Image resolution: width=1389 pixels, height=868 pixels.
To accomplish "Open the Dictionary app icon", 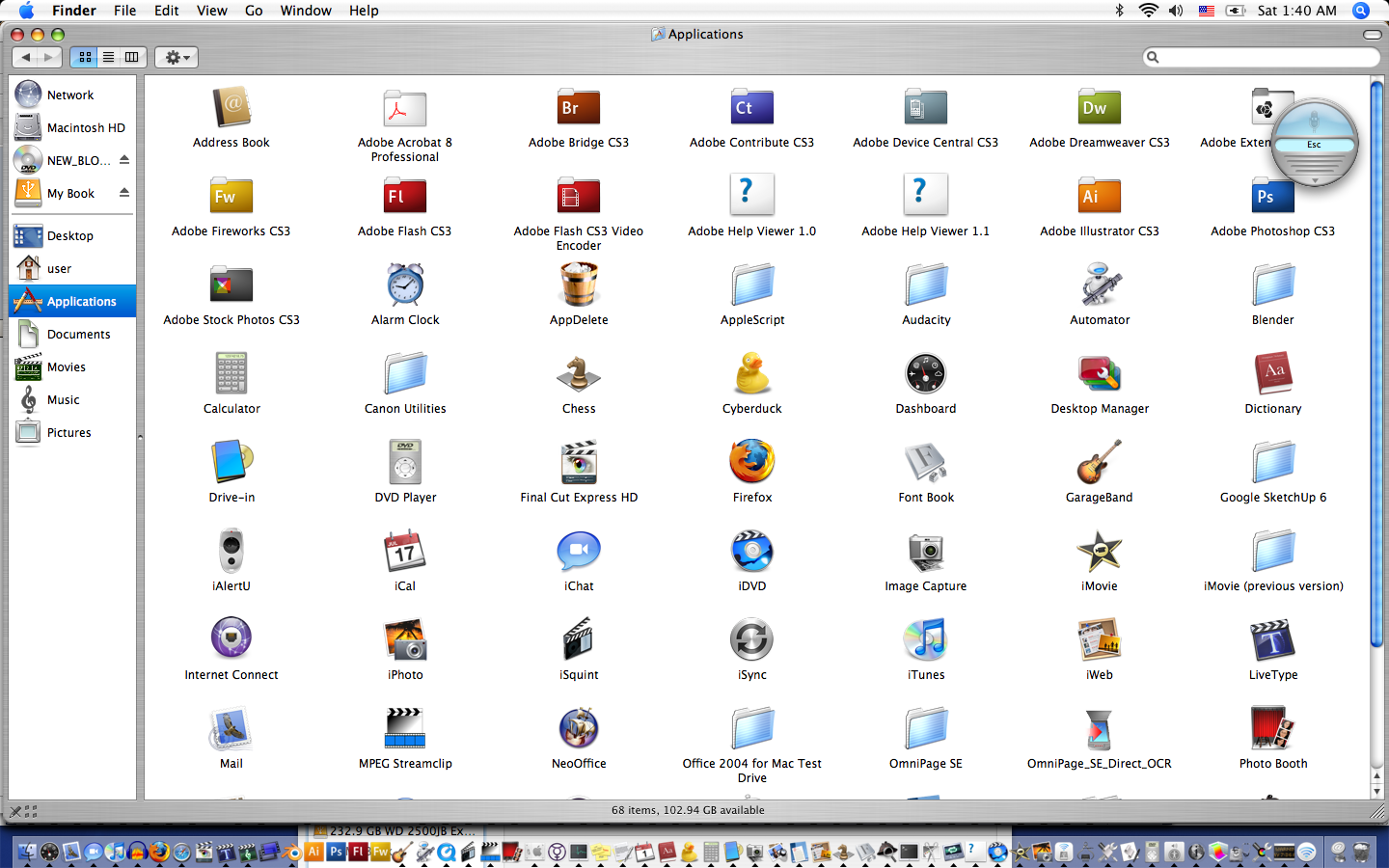I will [1273, 374].
